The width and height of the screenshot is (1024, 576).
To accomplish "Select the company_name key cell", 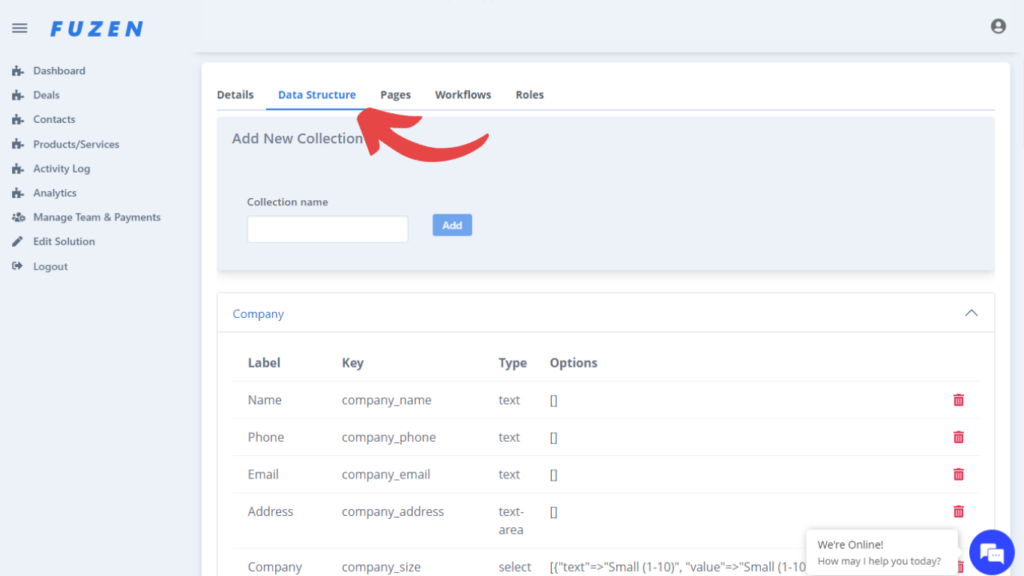I will (387, 400).
